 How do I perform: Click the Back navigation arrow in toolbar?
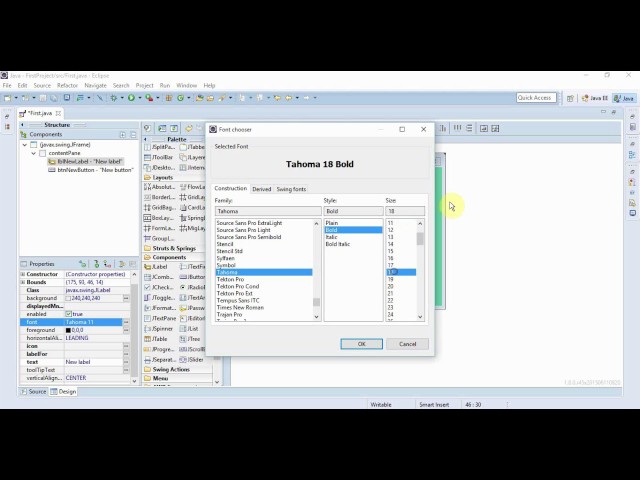click(x=289, y=98)
